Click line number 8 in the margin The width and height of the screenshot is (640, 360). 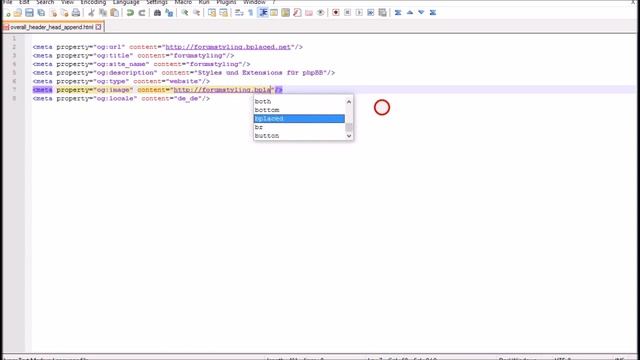14,98
